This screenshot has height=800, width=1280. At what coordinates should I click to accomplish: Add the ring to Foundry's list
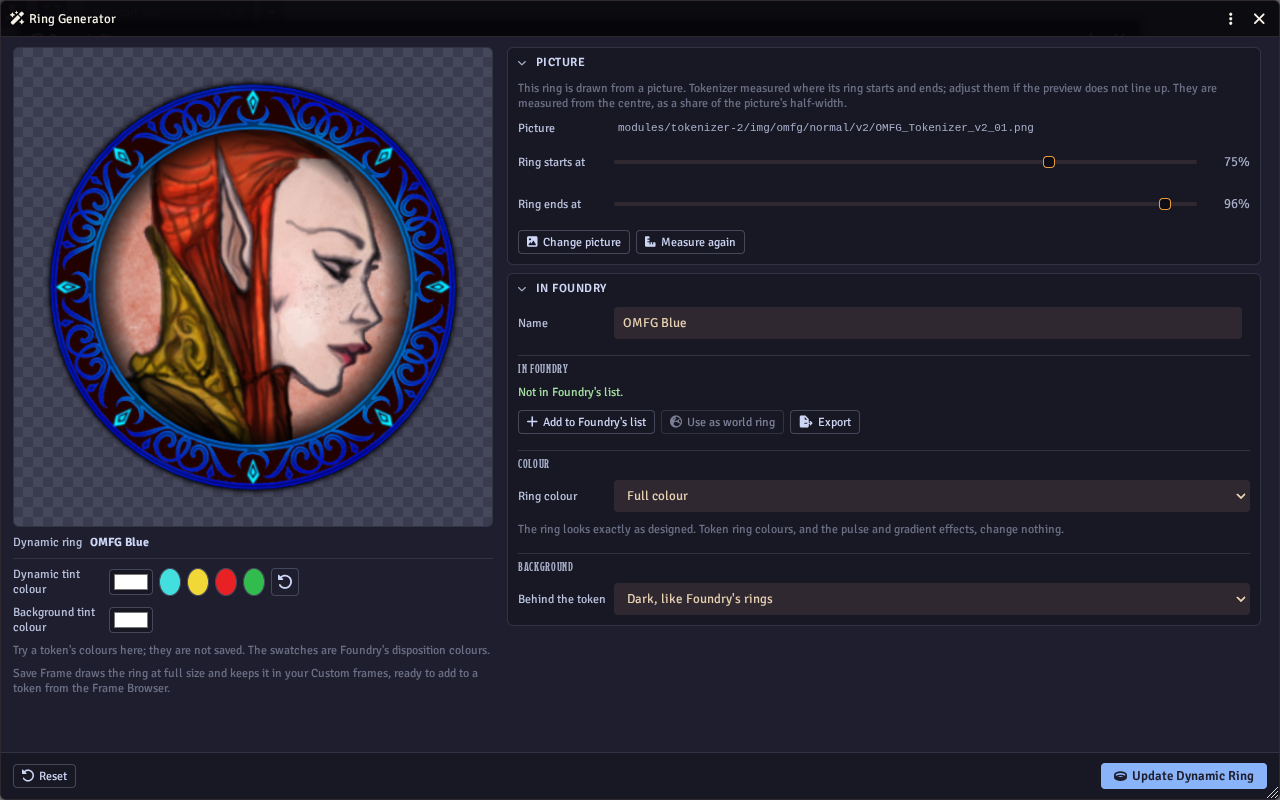point(586,422)
